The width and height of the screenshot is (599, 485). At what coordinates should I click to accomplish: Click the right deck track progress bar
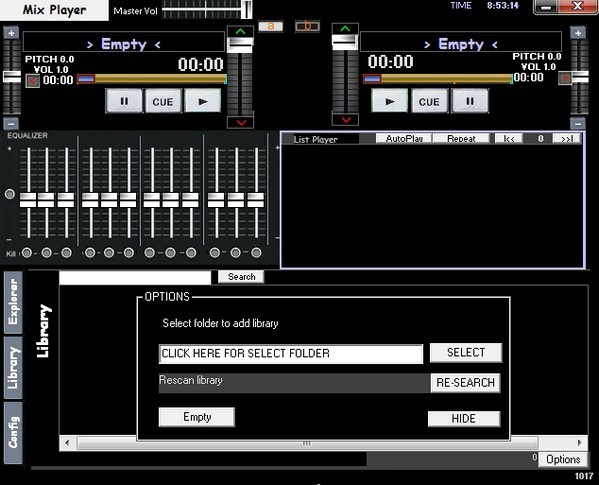pyautogui.click(x=437, y=79)
